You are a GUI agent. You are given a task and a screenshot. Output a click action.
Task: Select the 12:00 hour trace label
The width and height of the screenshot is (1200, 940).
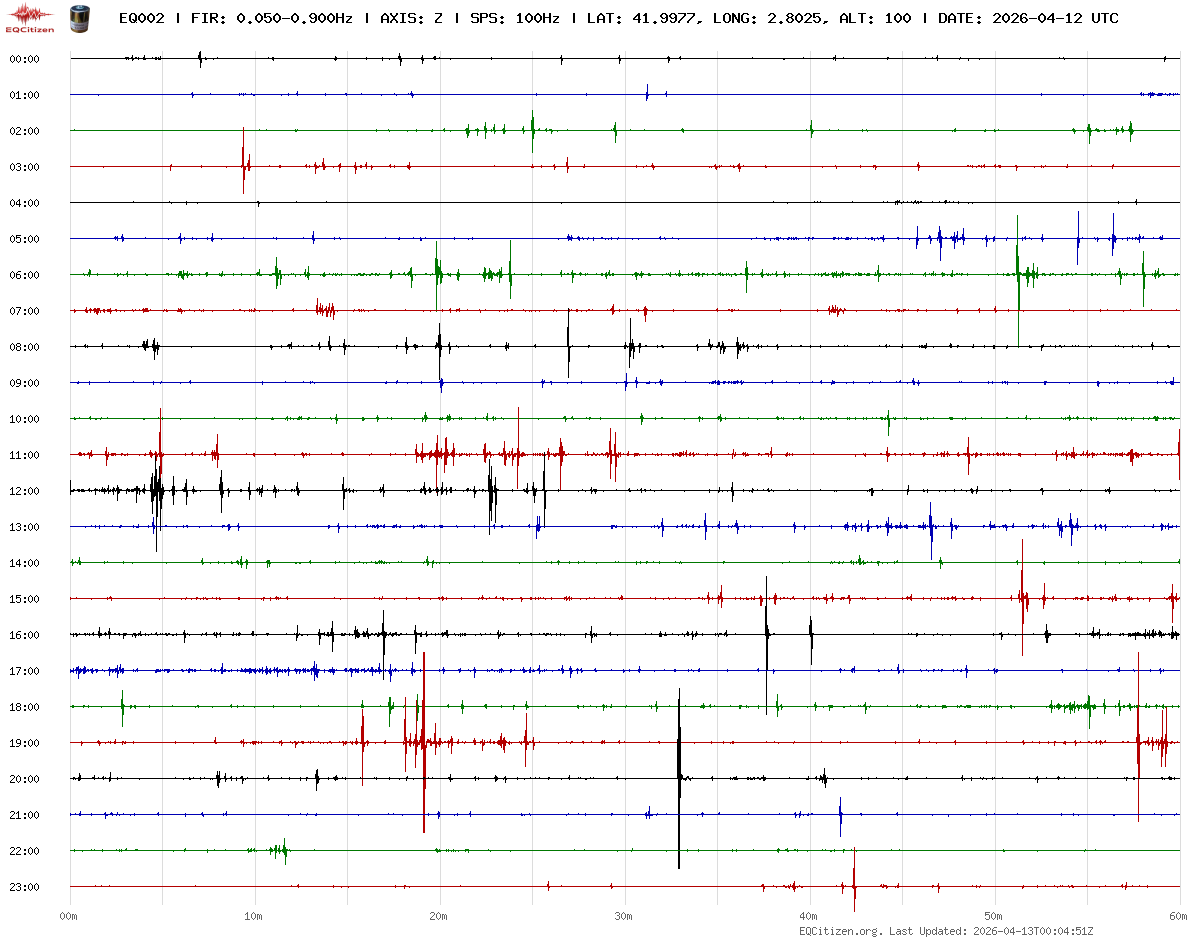click(x=24, y=491)
